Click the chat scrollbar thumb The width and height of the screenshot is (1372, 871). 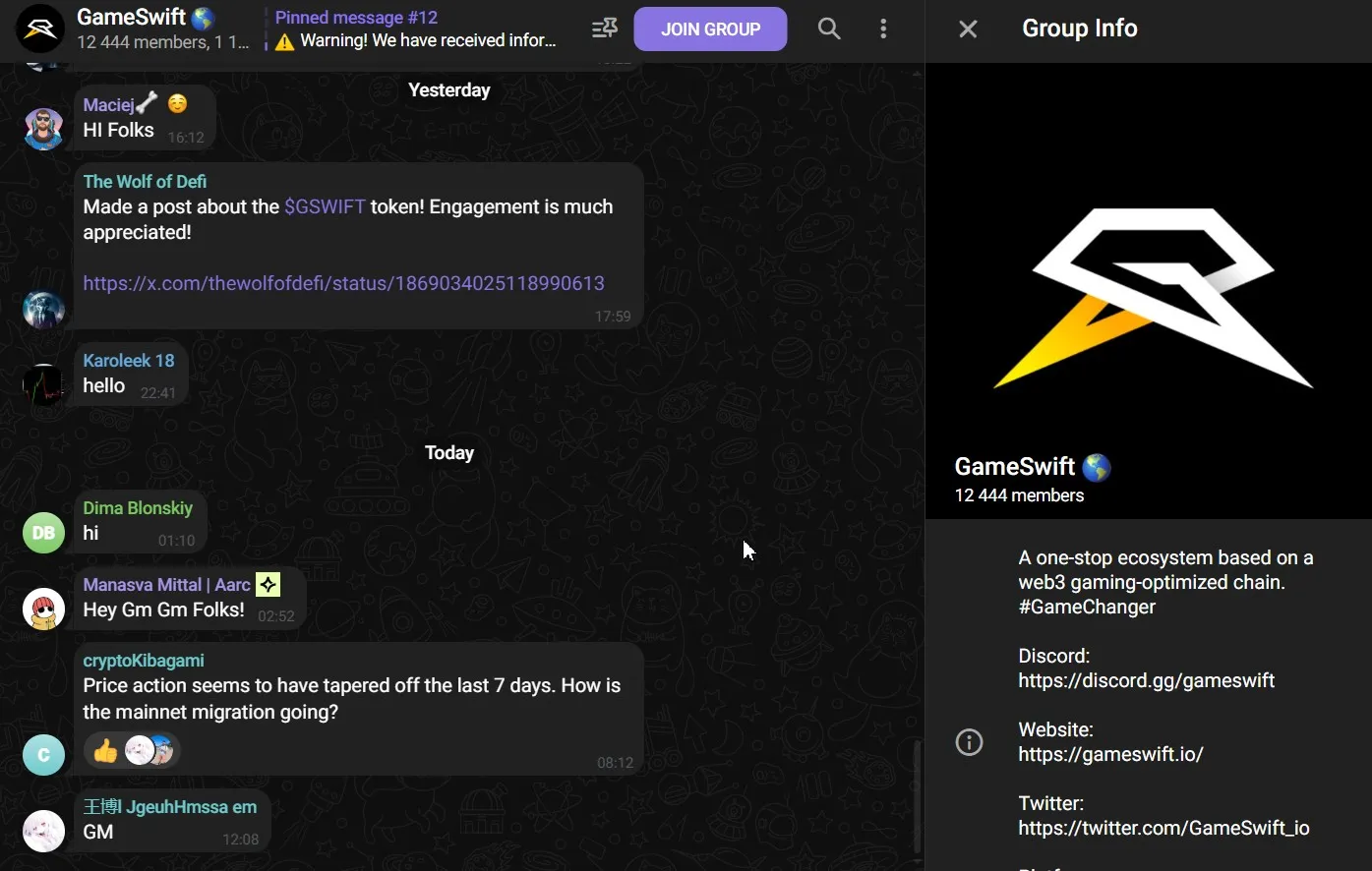pyautogui.click(x=917, y=796)
